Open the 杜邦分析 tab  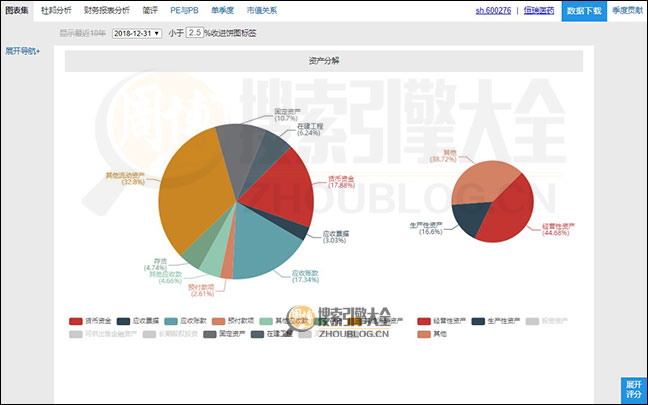56,10
